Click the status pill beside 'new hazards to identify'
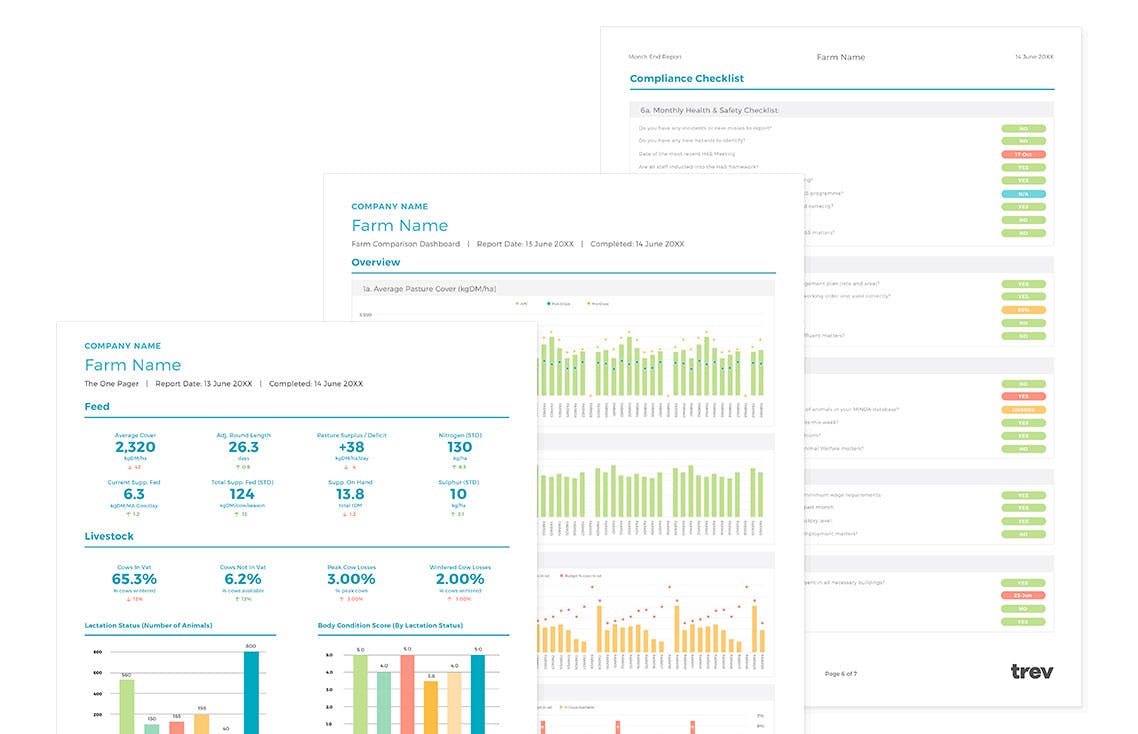 tap(1023, 142)
